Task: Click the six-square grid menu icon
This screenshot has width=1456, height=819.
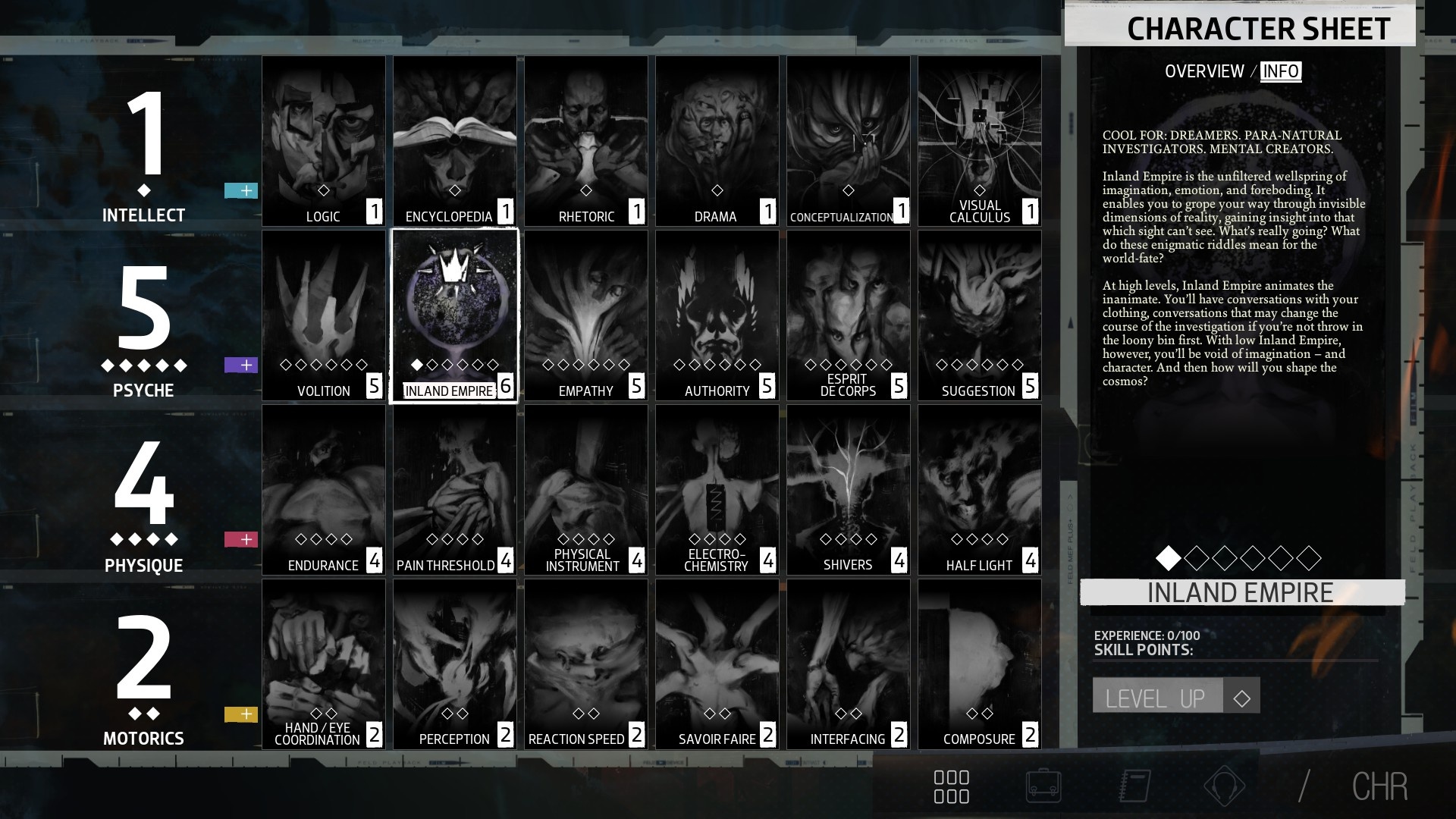Action: 951,786
